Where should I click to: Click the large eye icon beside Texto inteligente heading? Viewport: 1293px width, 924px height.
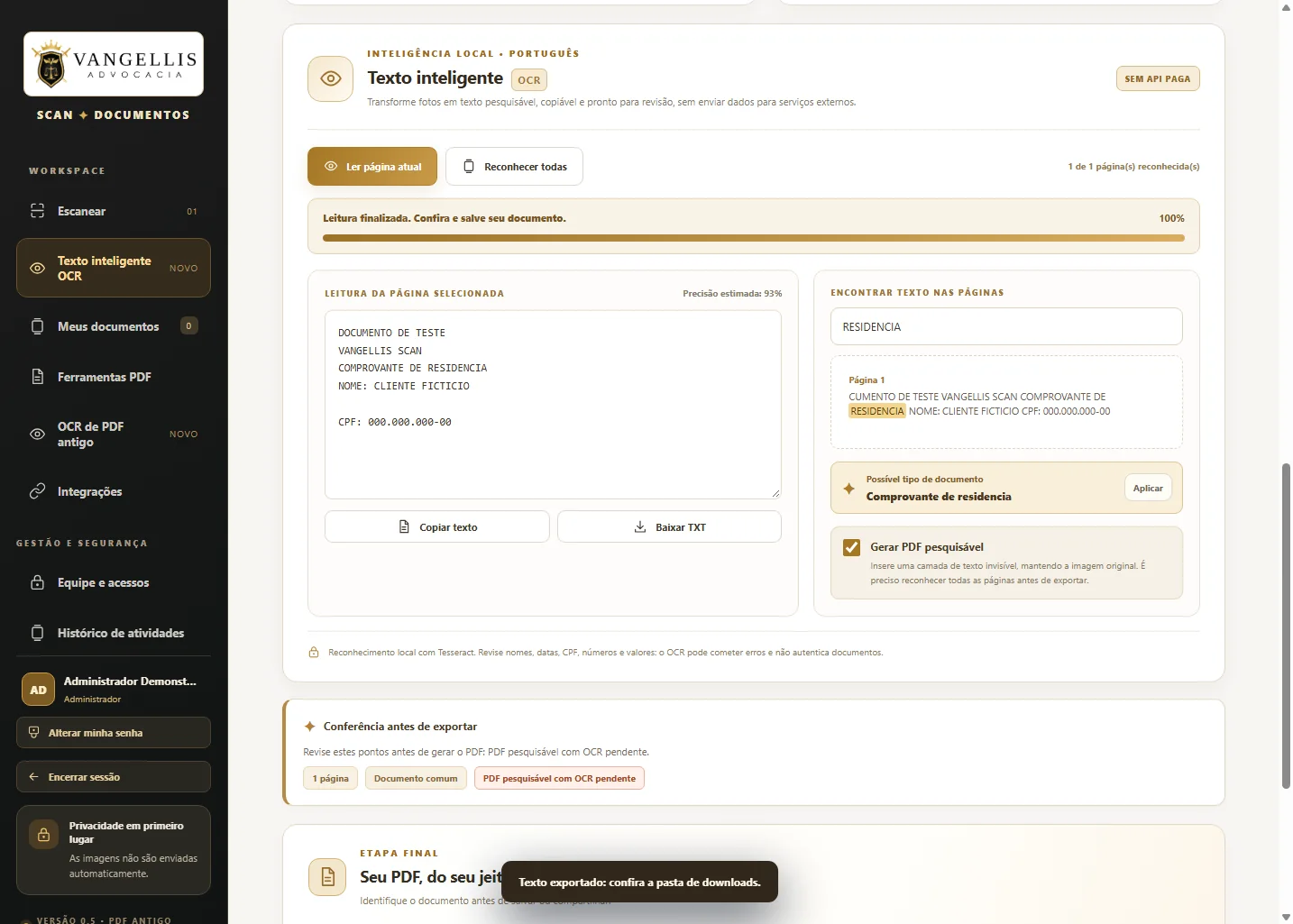coord(331,78)
